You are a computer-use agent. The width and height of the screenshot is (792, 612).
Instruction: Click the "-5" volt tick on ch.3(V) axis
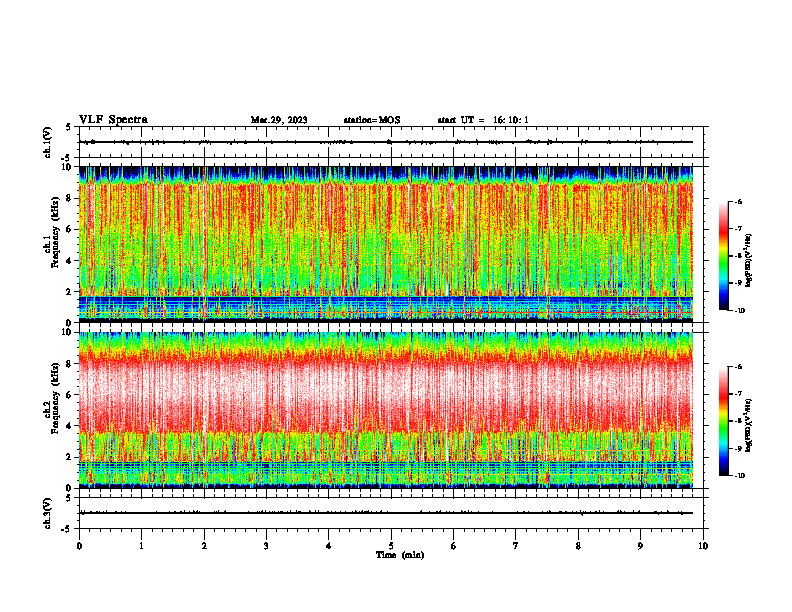pyautogui.click(x=67, y=529)
